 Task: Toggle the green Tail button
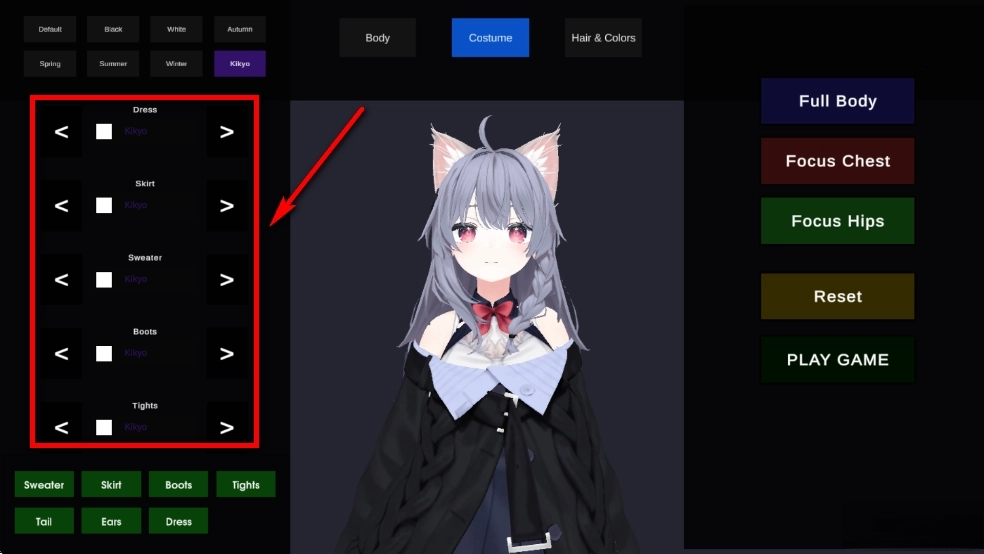pos(44,521)
